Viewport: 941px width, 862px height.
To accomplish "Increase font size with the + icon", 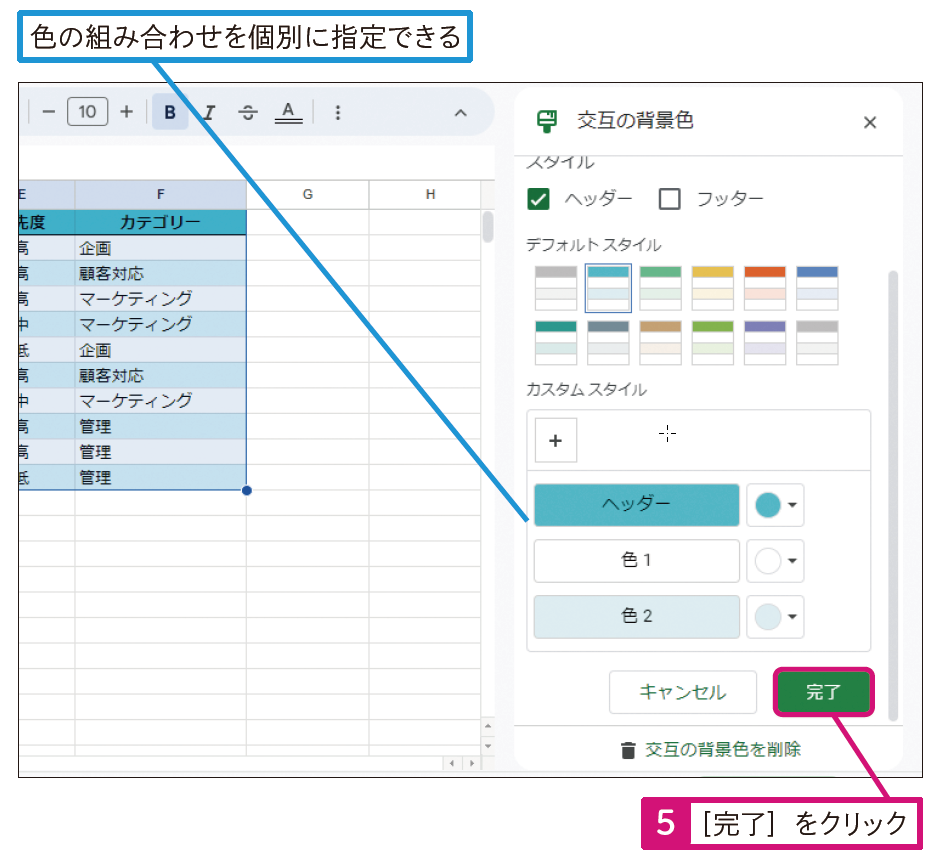I will coord(125,112).
